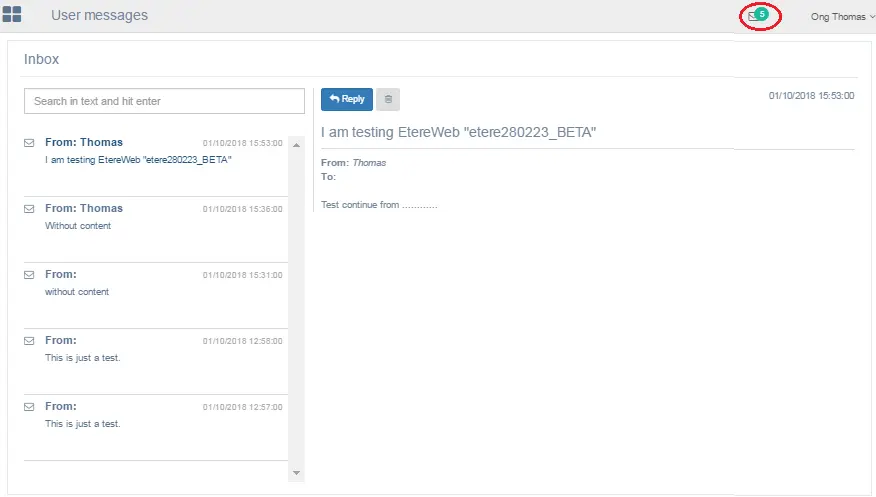Select the 12:57:00 "This is just a test" message
This screenshot has height=497, width=876.
[82, 424]
